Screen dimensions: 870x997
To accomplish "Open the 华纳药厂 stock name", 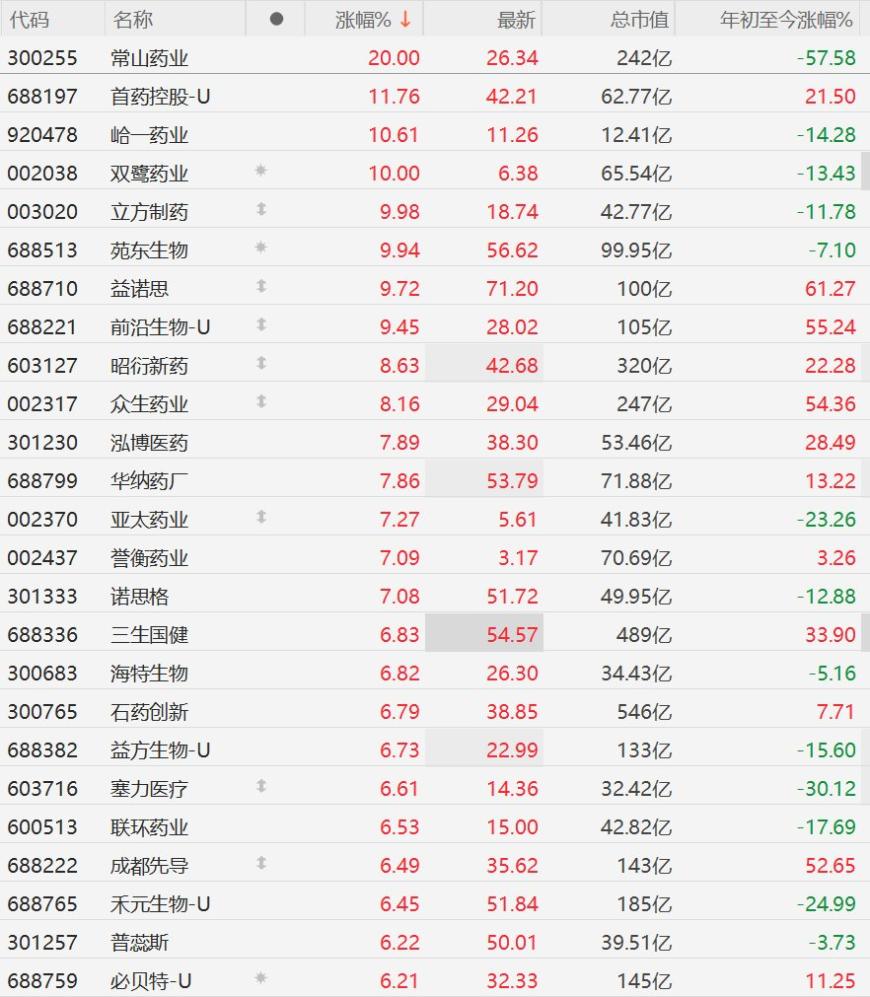I will [x=149, y=481].
